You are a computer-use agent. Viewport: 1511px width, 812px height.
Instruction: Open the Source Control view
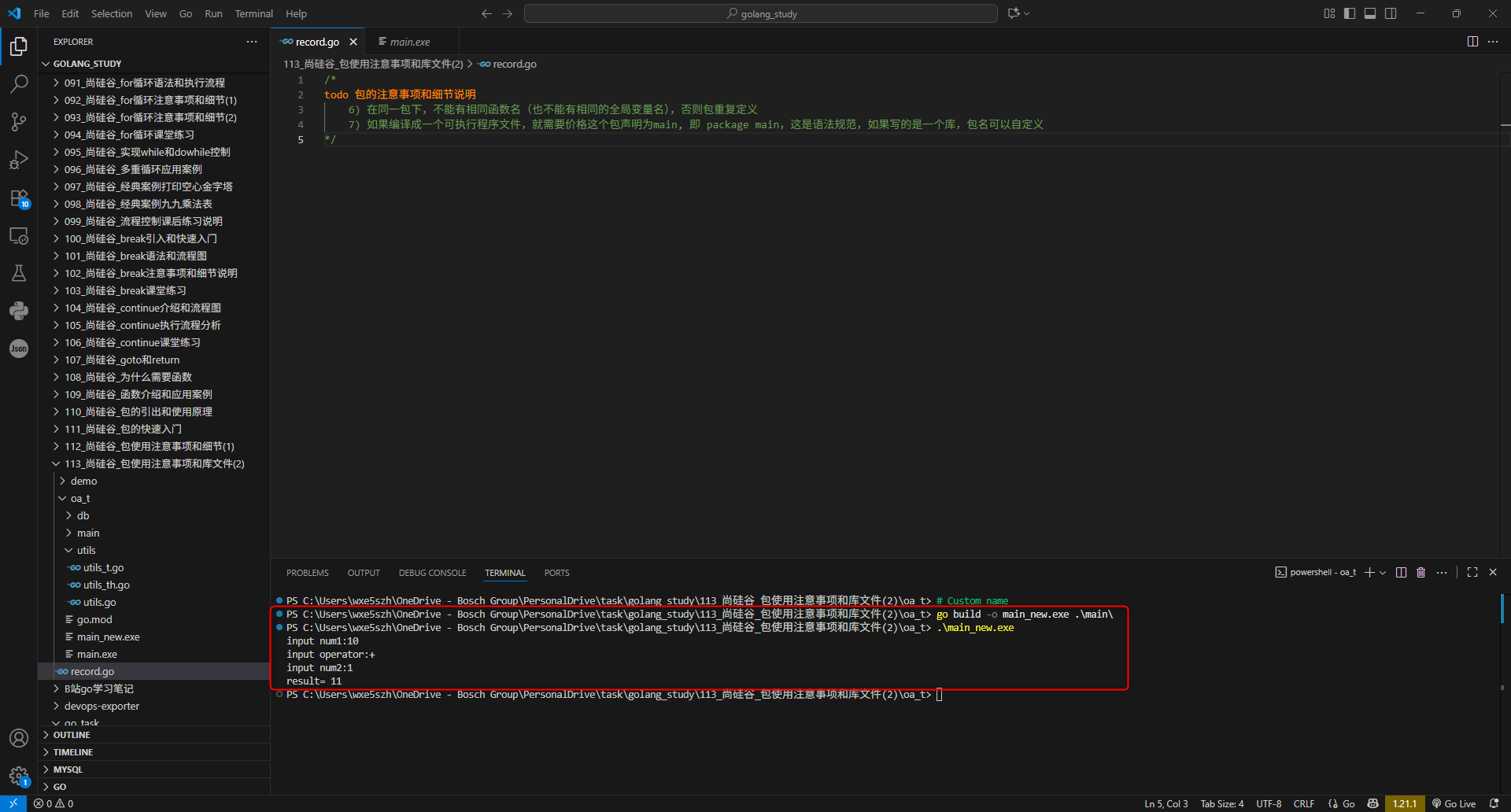[x=19, y=122]
